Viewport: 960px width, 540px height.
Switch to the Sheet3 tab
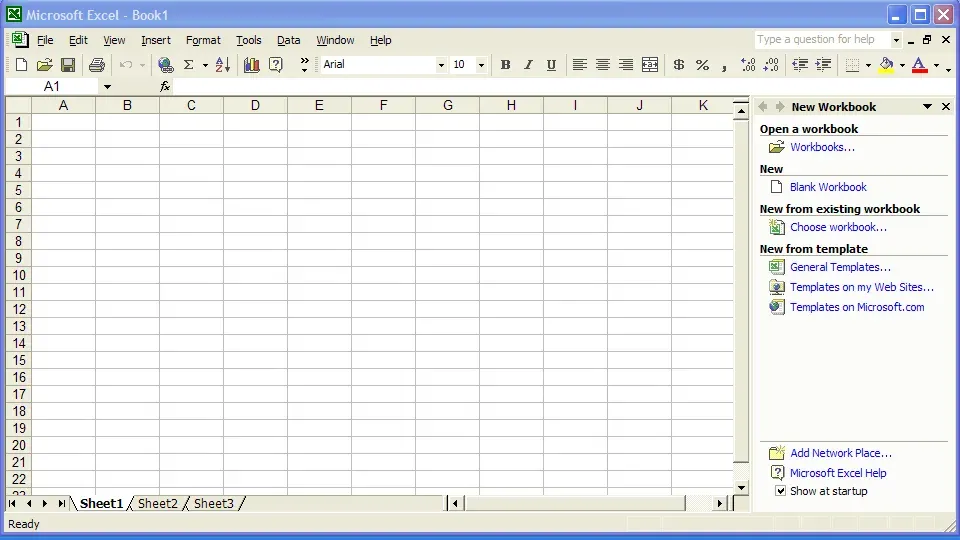coord(214,503)
